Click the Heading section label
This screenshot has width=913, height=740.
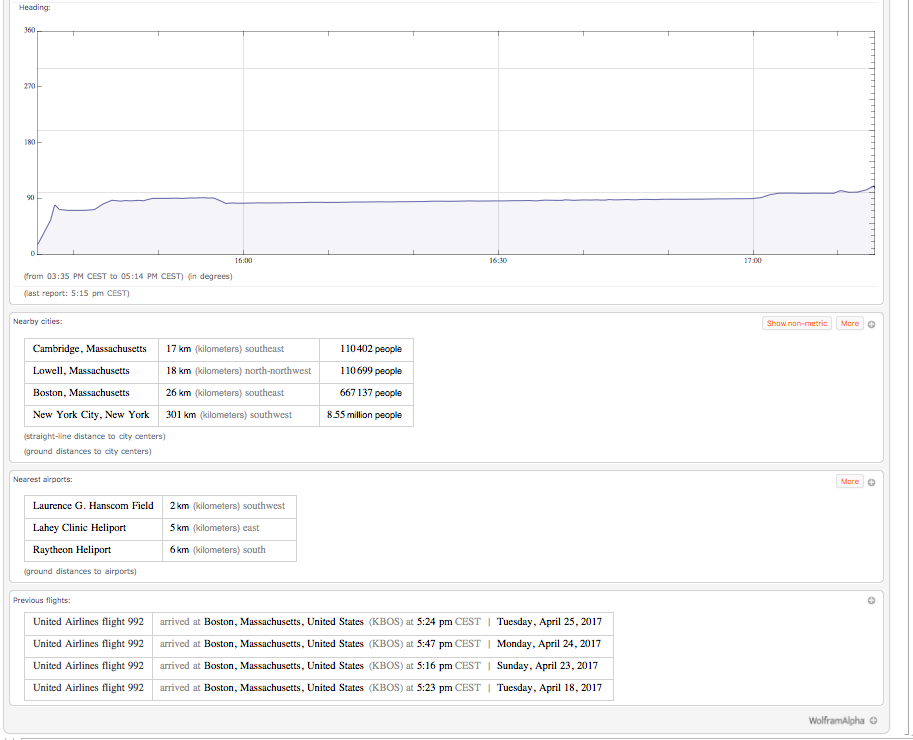(x=34, y=8)
